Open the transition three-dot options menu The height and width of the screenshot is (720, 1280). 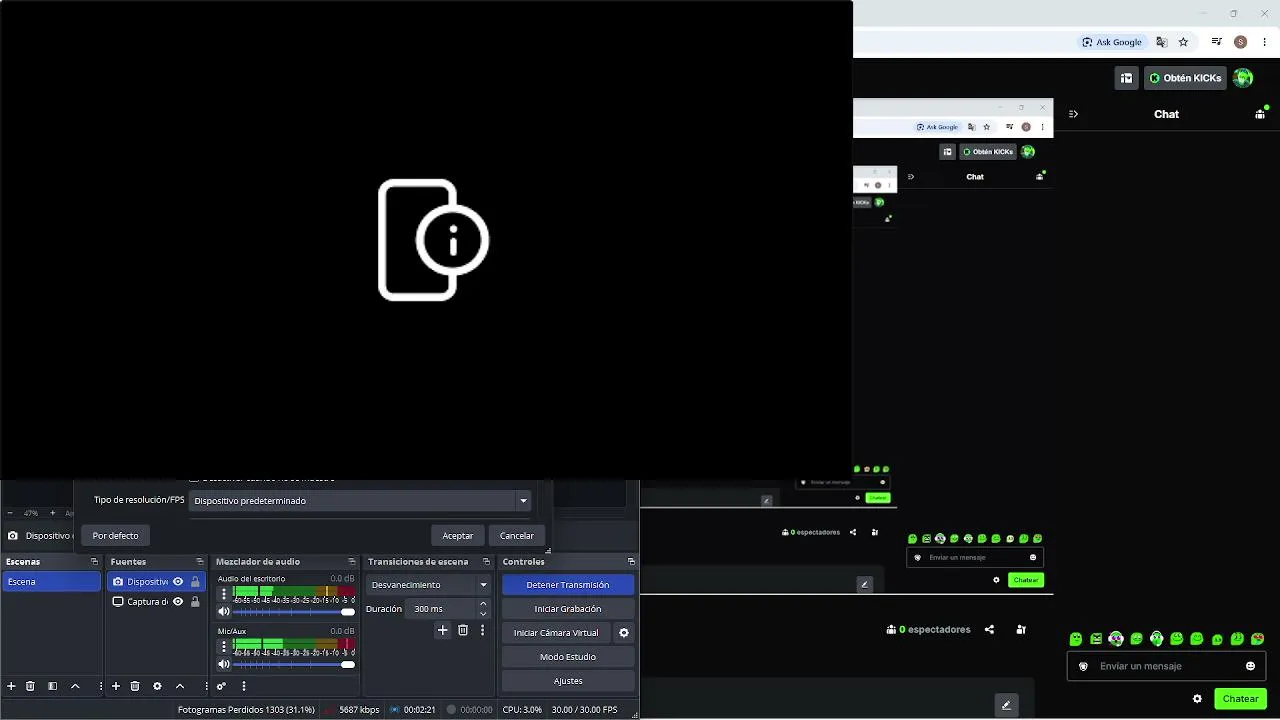coord(482,630)
